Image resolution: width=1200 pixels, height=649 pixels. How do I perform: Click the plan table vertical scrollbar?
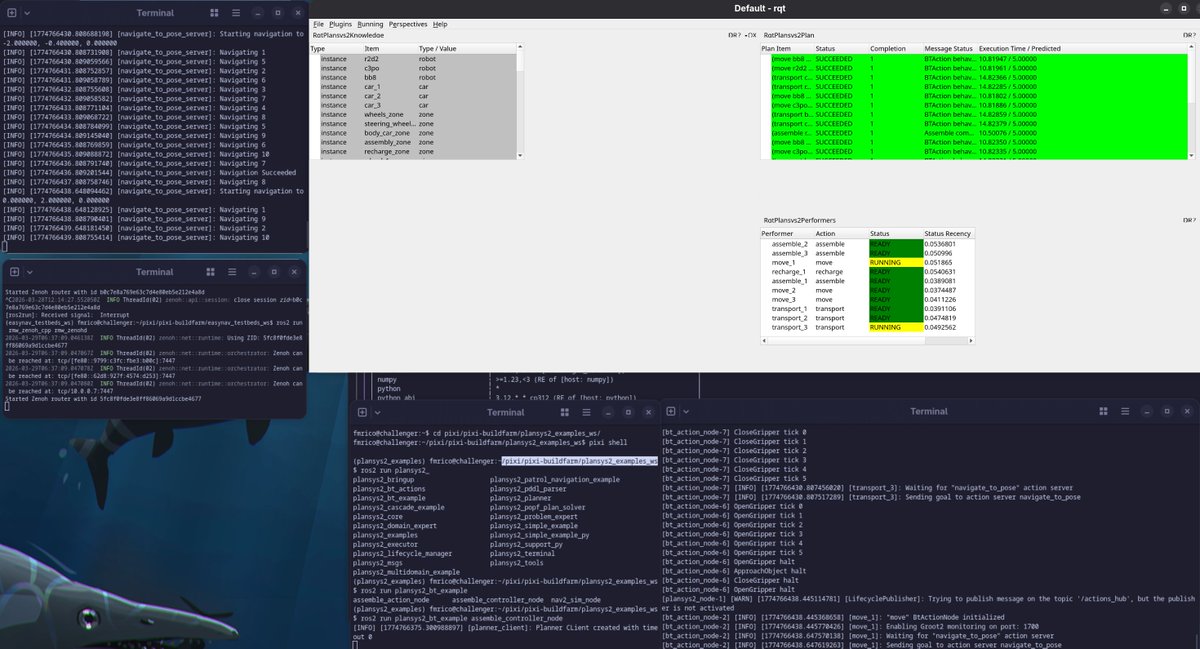1192,100
